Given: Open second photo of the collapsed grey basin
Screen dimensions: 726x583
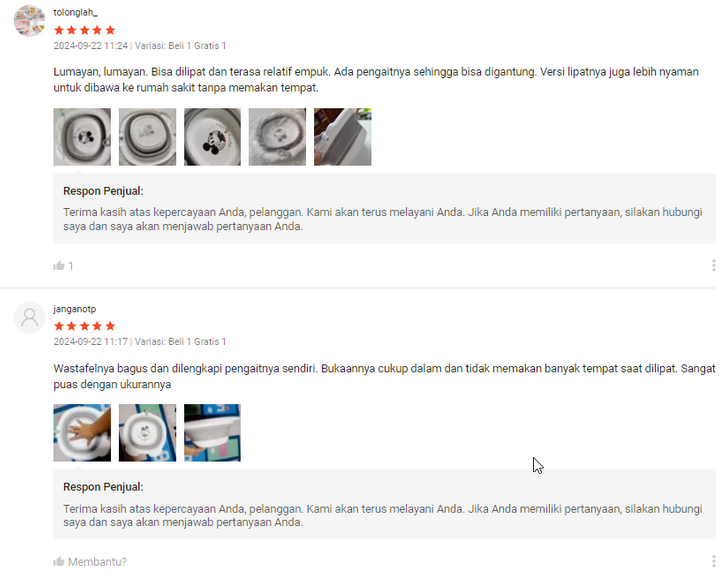Looking at the screenshot, I should coord(147,137).
